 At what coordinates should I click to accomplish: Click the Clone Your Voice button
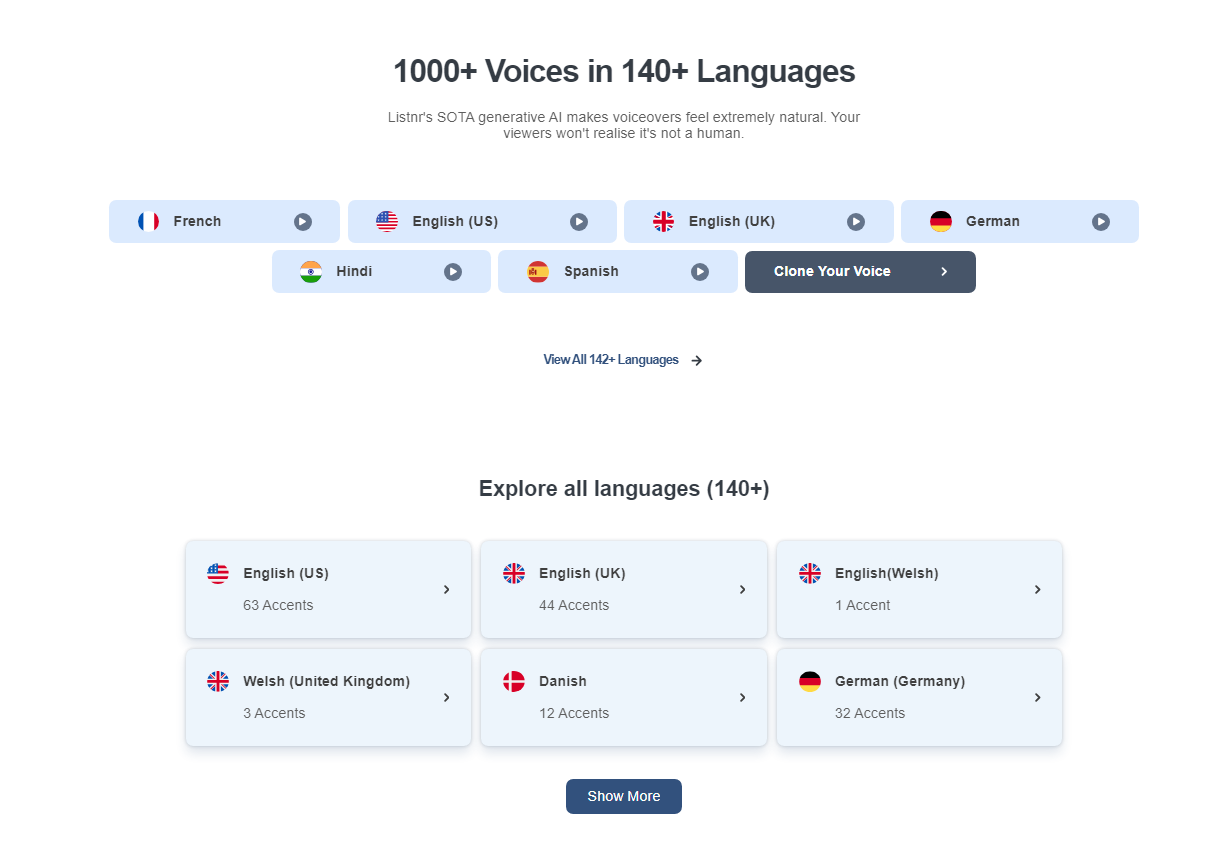(860, 272)
